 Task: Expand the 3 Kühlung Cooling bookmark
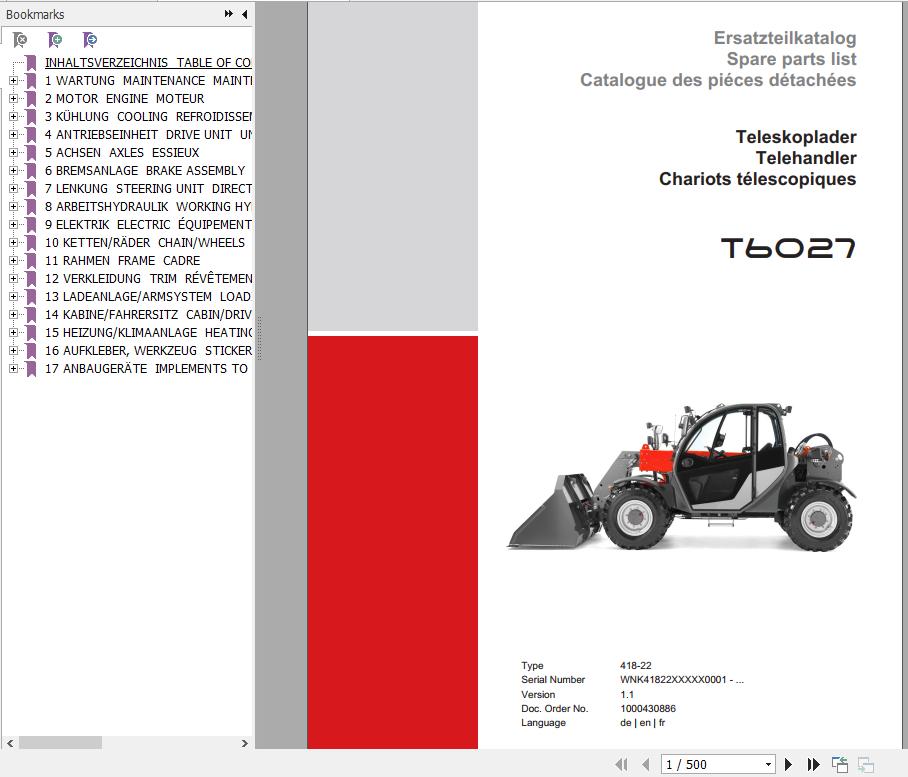click(x=13, y=116)
